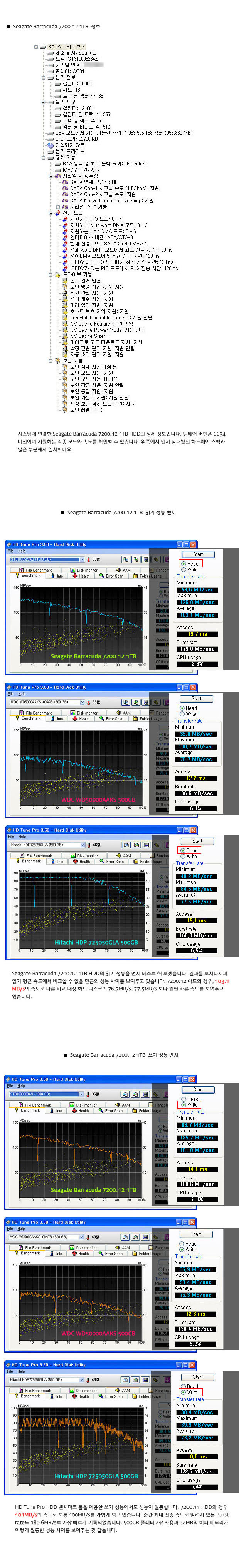The image size is (239, 1568).
Task: Open options icon in Seagate read benchmark window
Action: point(156,559)
